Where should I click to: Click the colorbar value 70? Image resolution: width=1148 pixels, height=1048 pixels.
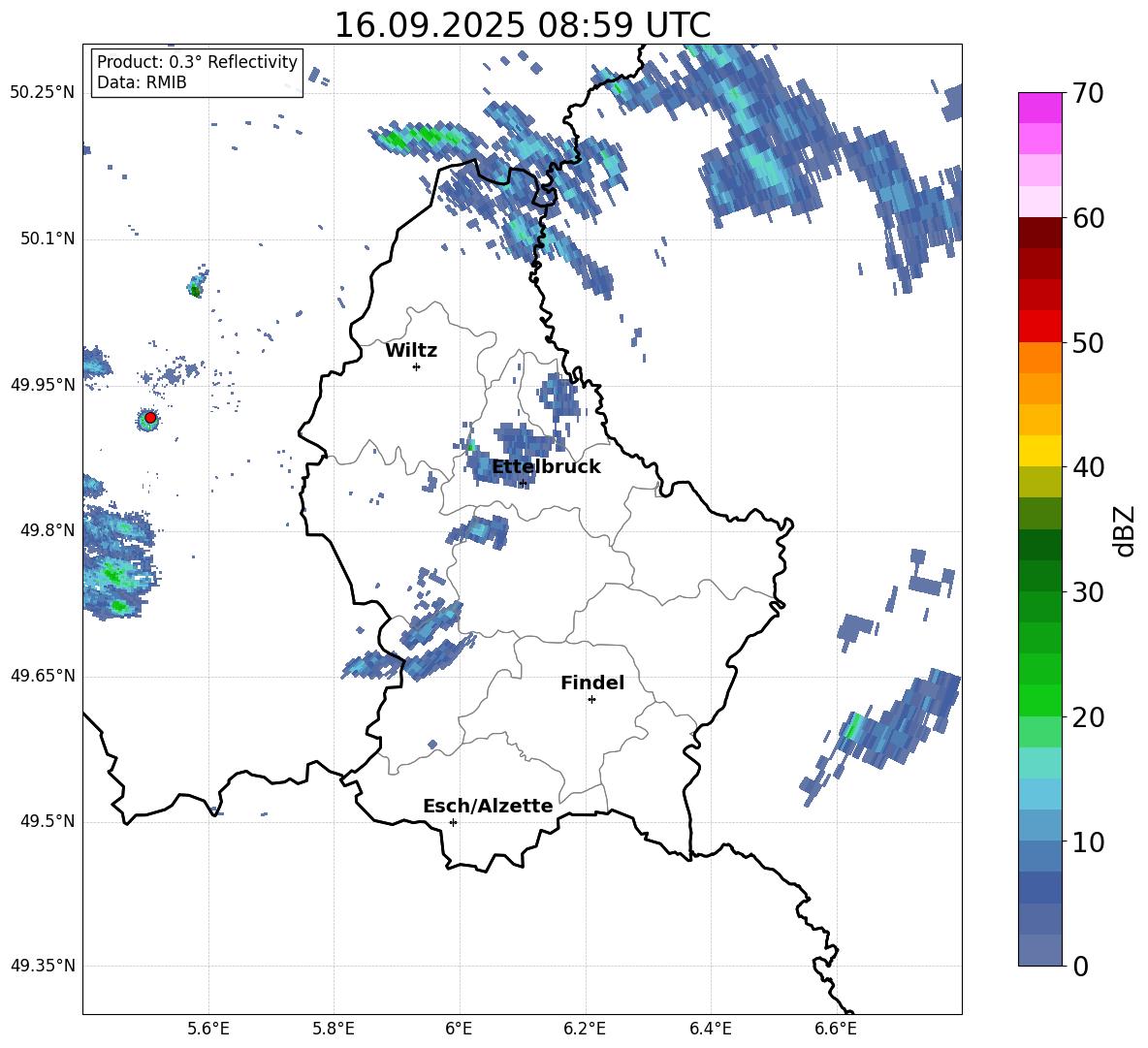pos(1088,94)
